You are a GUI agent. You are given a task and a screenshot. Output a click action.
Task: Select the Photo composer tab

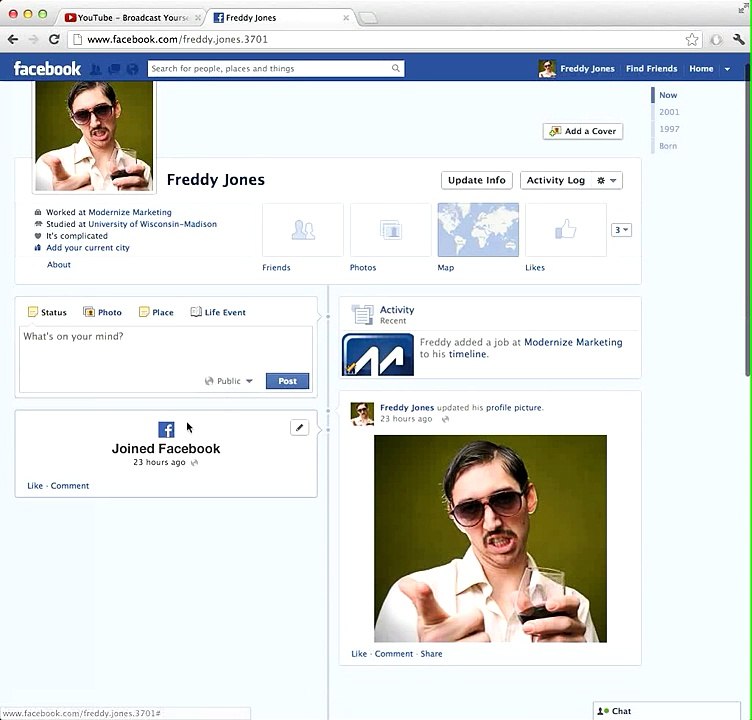(103, 312)
